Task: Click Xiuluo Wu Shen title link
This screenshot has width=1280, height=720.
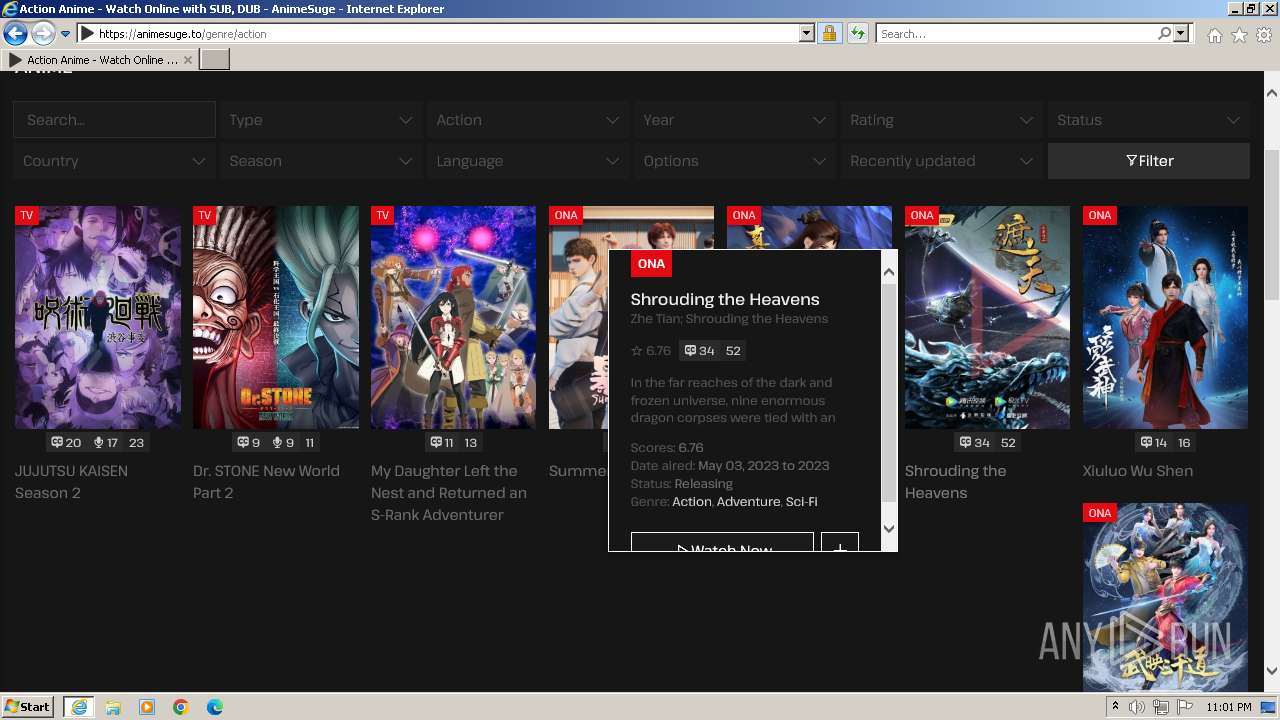Action: (1138, 471)
